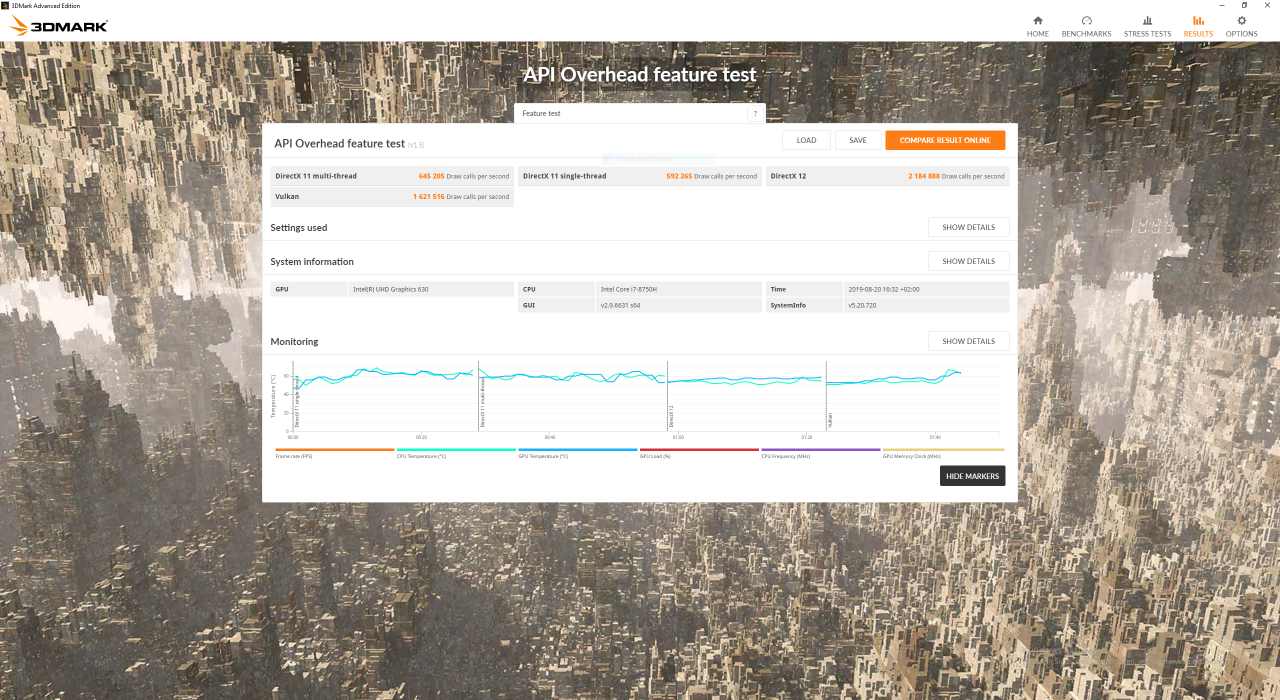Viewport: 1280px width, 700px height.
Task: Click Compare Result Online
Action: tap(945, 140)
